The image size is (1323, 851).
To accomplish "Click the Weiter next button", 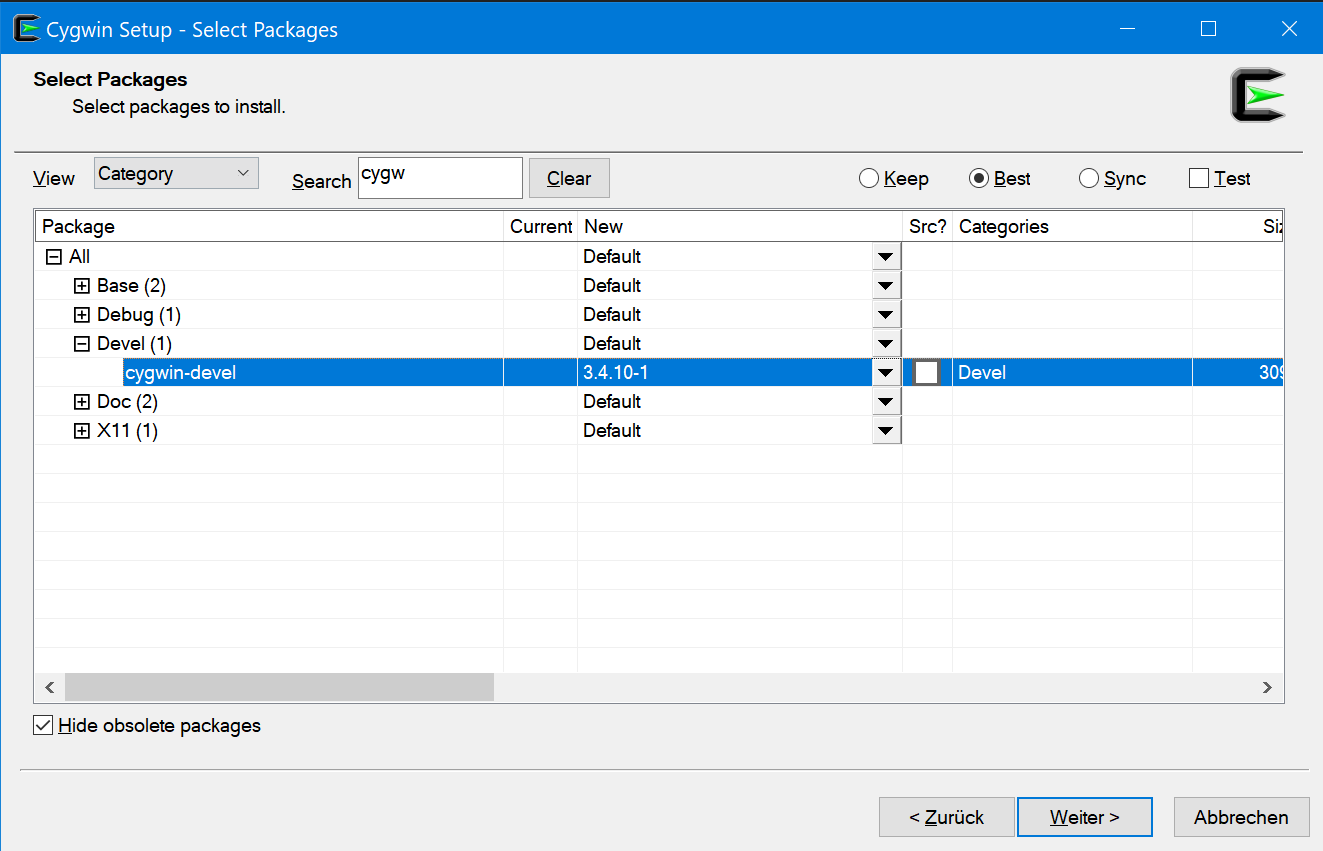I will tap(1085, 817).
